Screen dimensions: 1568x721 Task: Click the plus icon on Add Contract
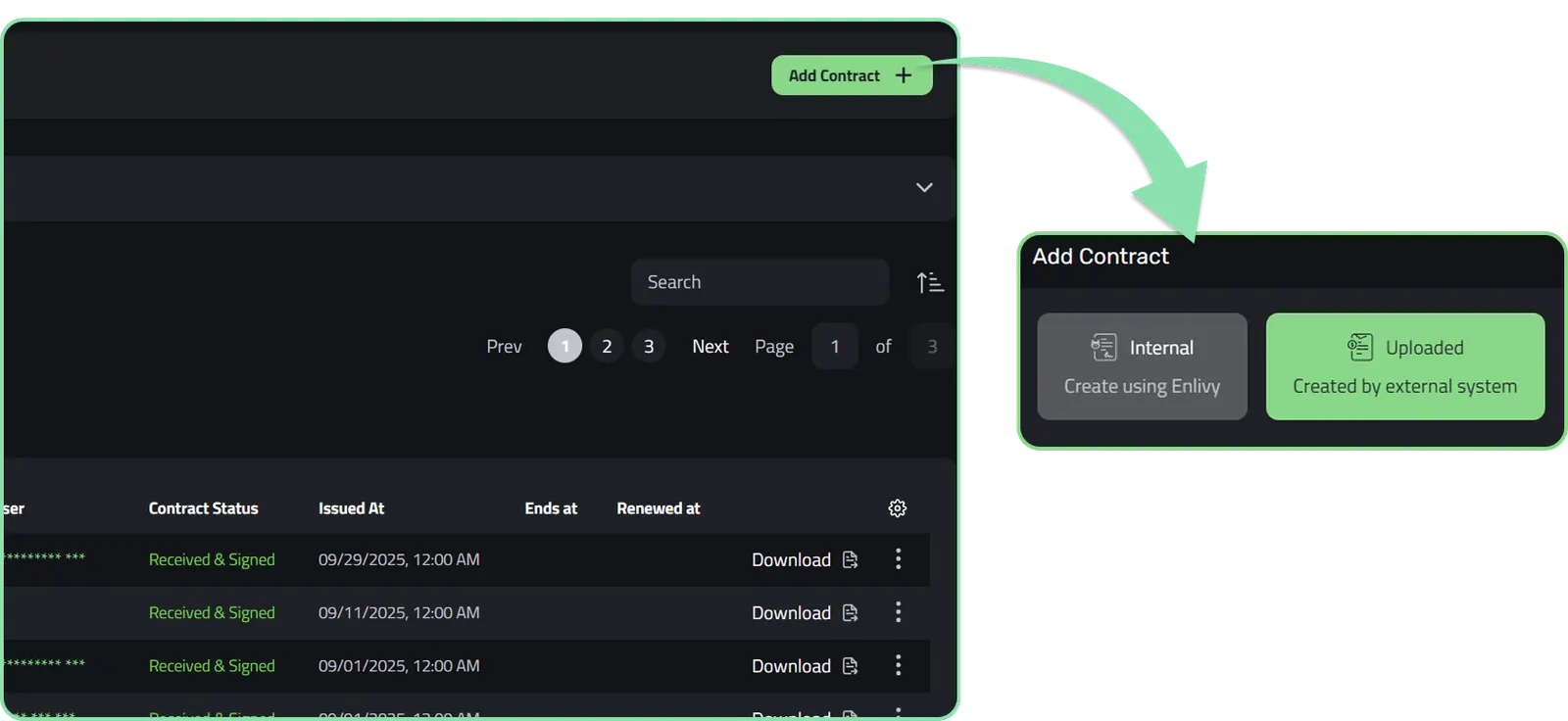pos(904,75)
